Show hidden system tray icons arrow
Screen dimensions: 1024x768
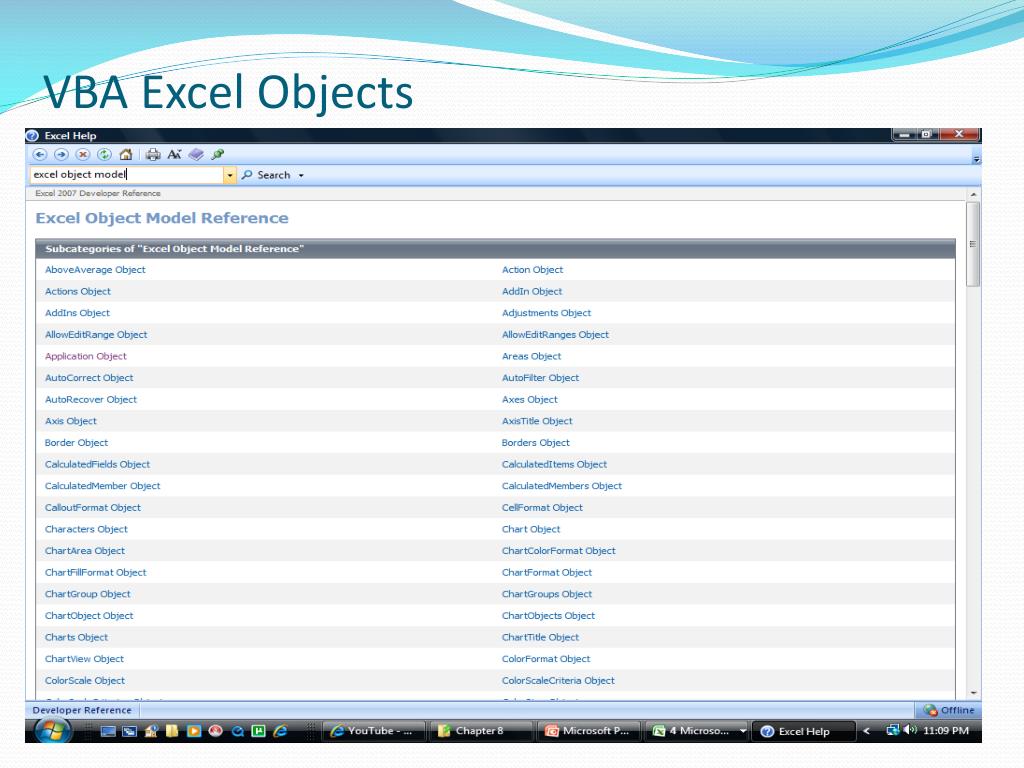coord(867,731)
